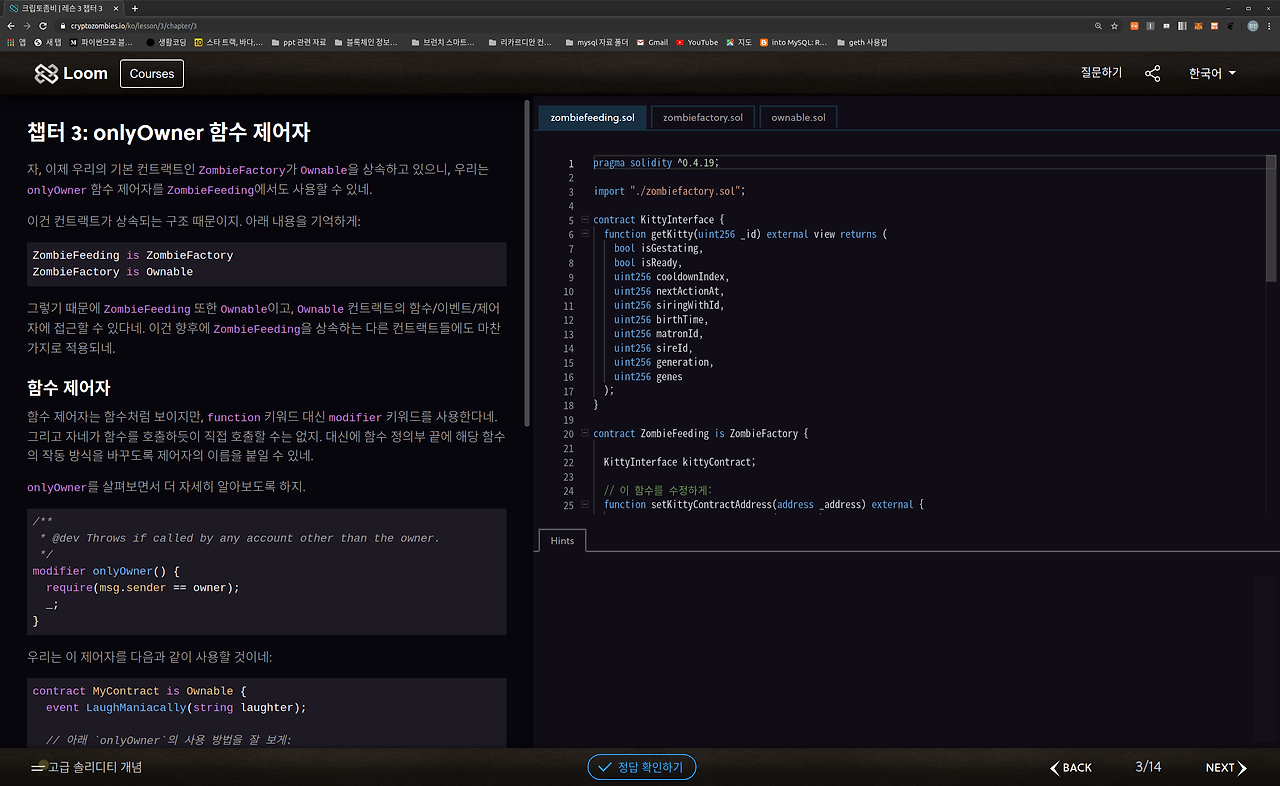Click the first orange extension icon
1280x786 pixels.
(x=1135, y=25)
